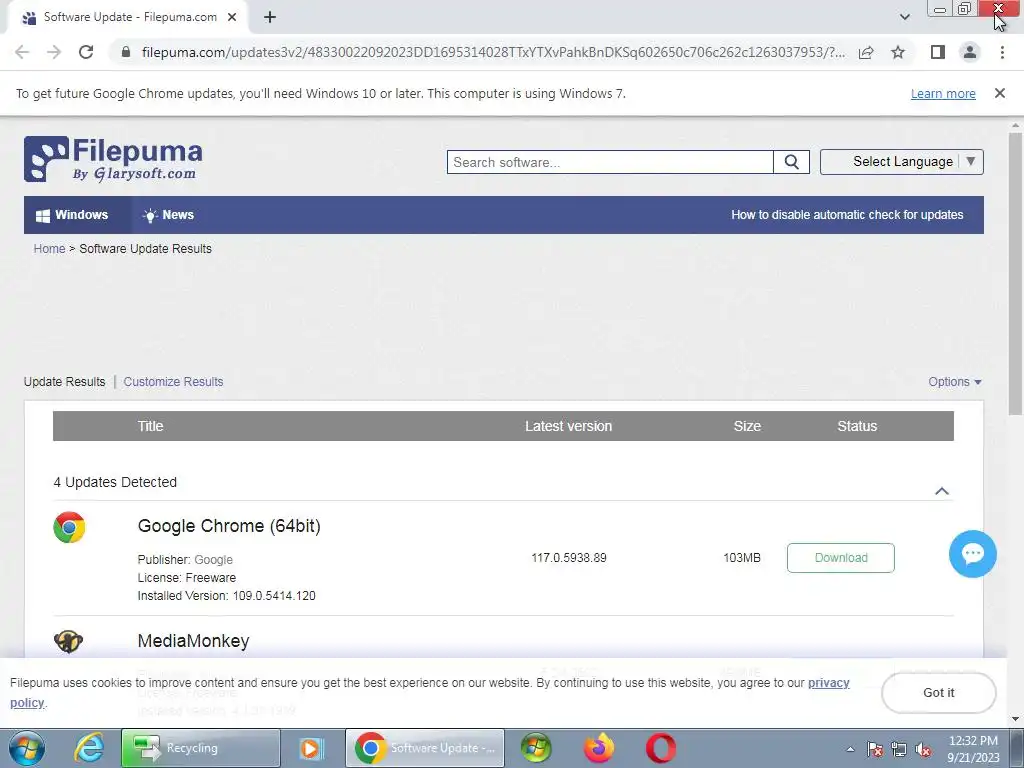Click the Size column header

[747, 426]
